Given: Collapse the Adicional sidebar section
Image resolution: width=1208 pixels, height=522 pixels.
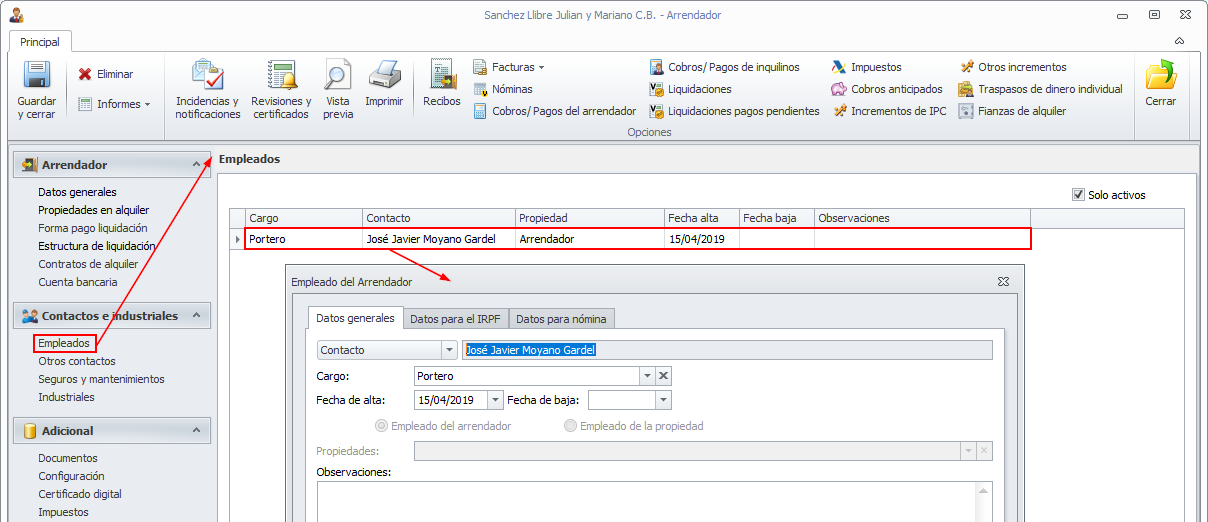Looking at the screenshot, I should (197, 430).
